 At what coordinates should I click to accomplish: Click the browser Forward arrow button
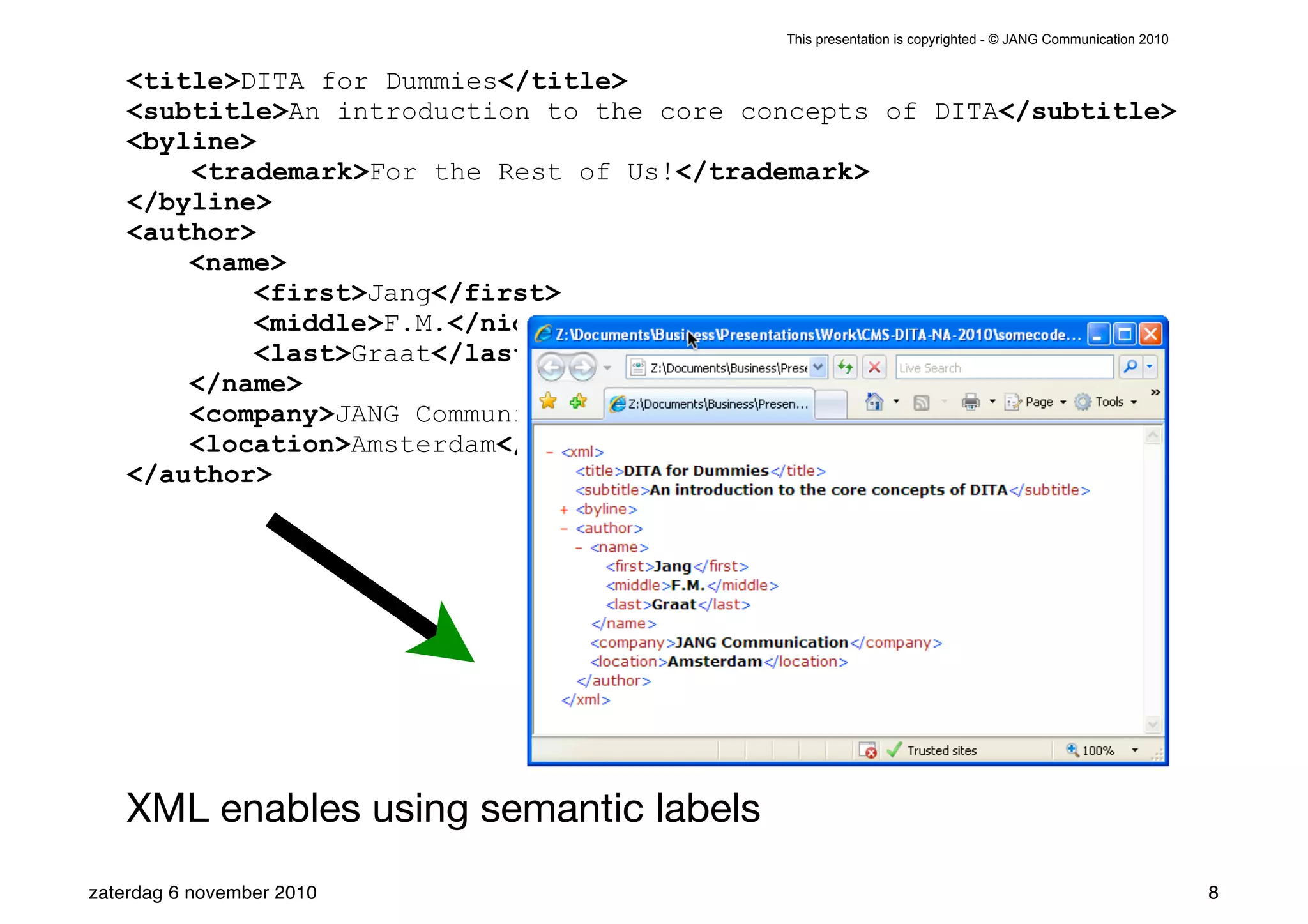tap(581, 368)
